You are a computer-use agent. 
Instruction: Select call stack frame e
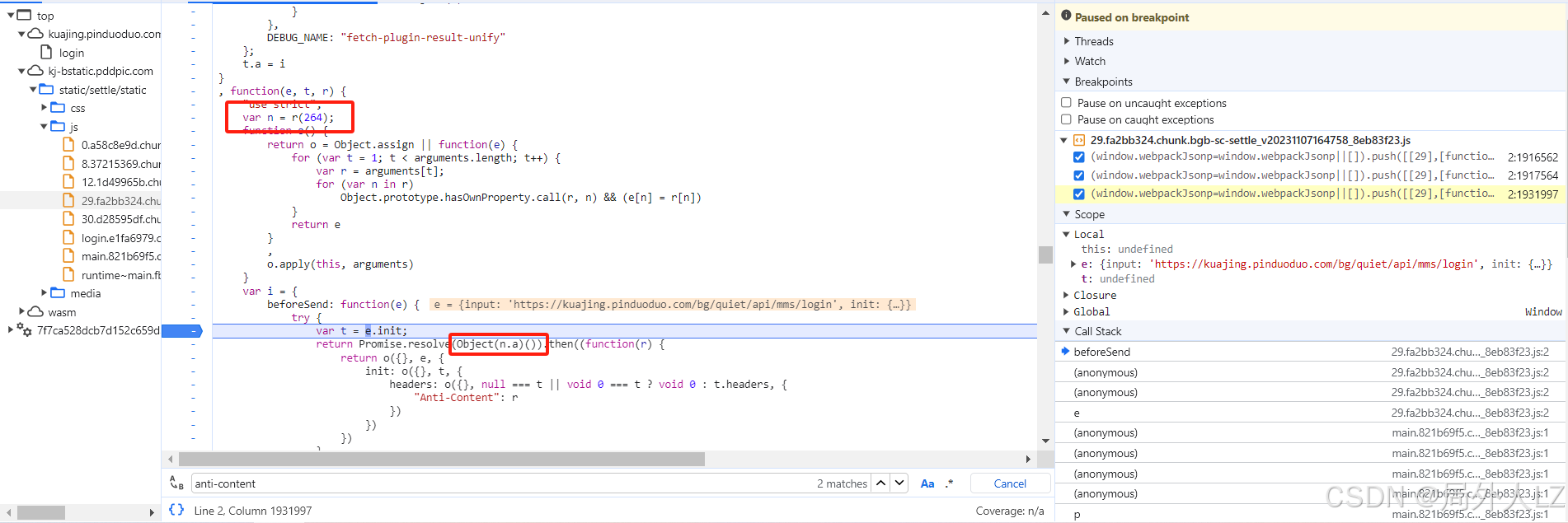[1311, 413]
